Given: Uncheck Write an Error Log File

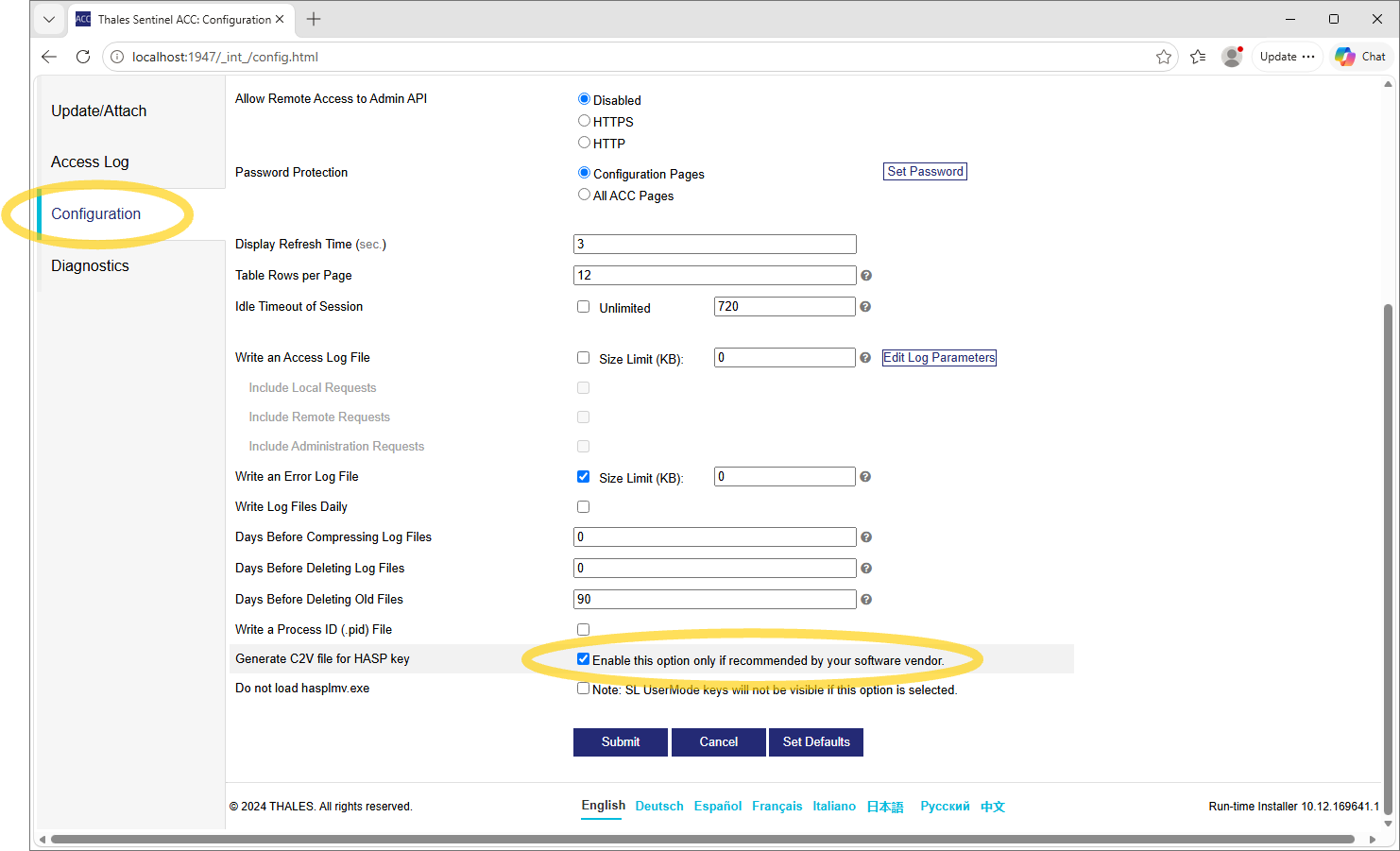Looking at the screenshot, I should pos(583,477).
